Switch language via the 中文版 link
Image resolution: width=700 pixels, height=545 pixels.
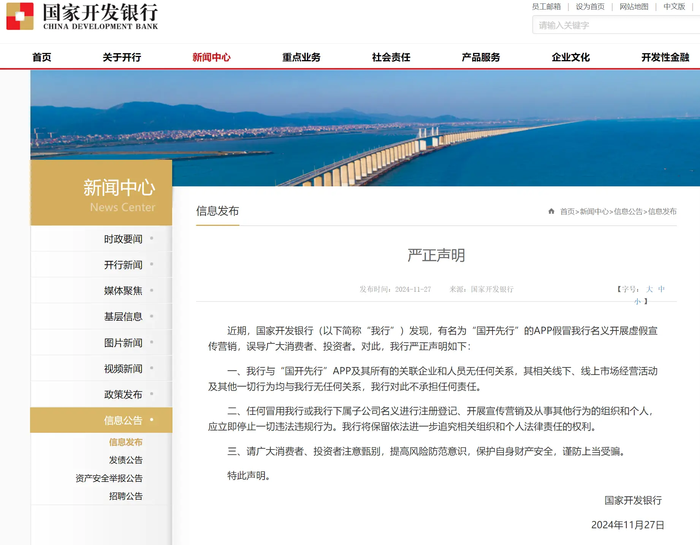pyautogui.click(x=675, y=7)
